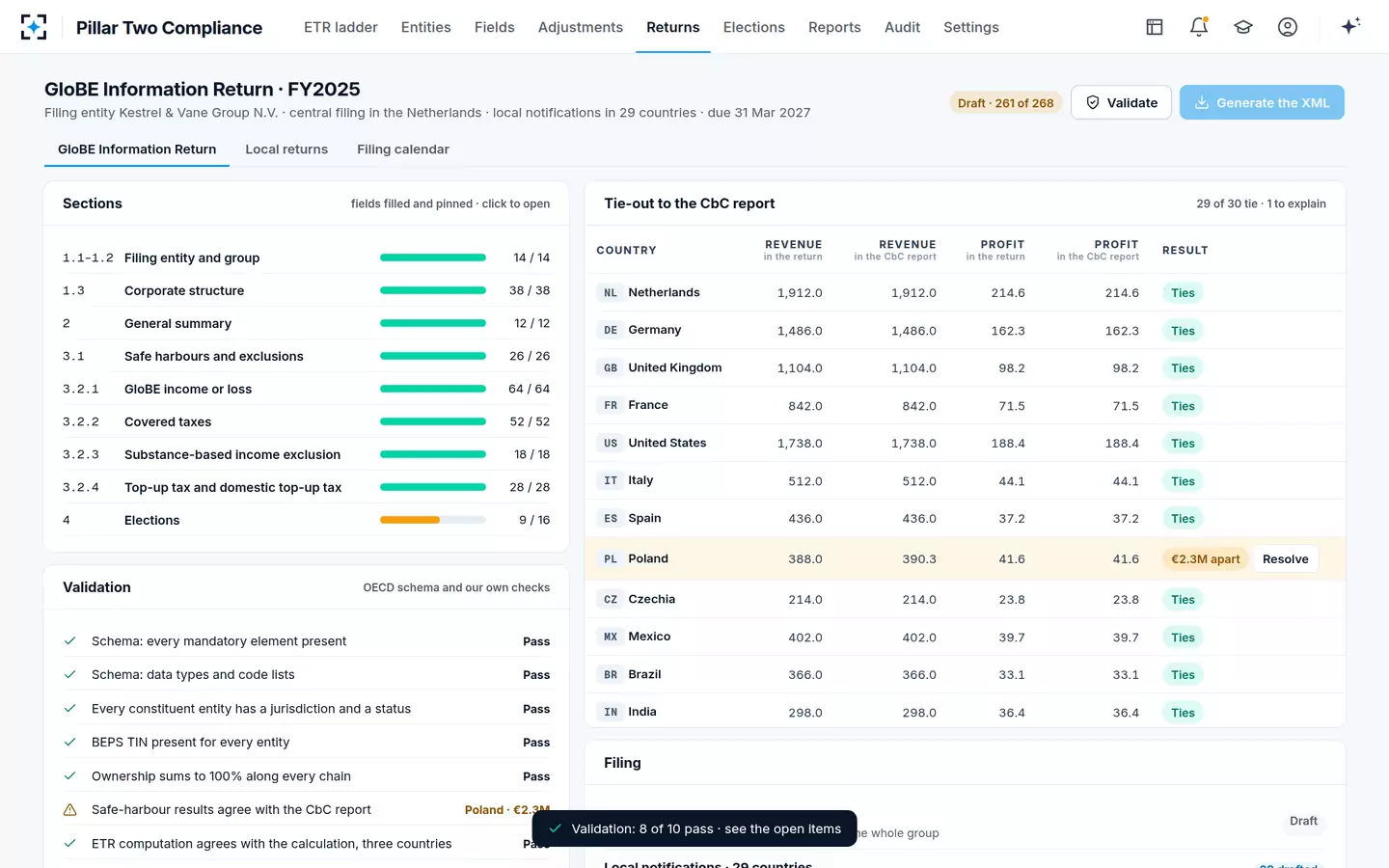This screenshot has height=868, width=1389.
Task: Click the PL country code badge
Action: click(x=611, y=559)
